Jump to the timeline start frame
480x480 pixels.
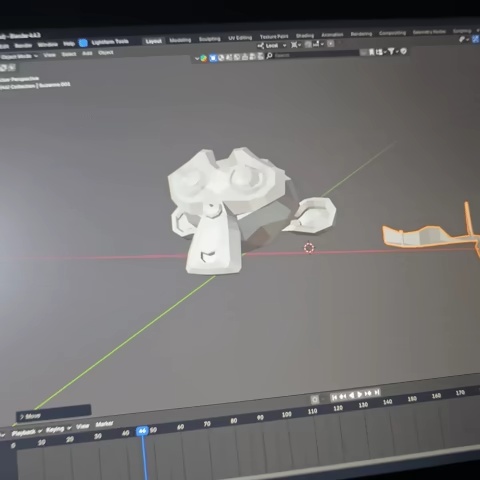pyautogui.click(x=334, y=397)
